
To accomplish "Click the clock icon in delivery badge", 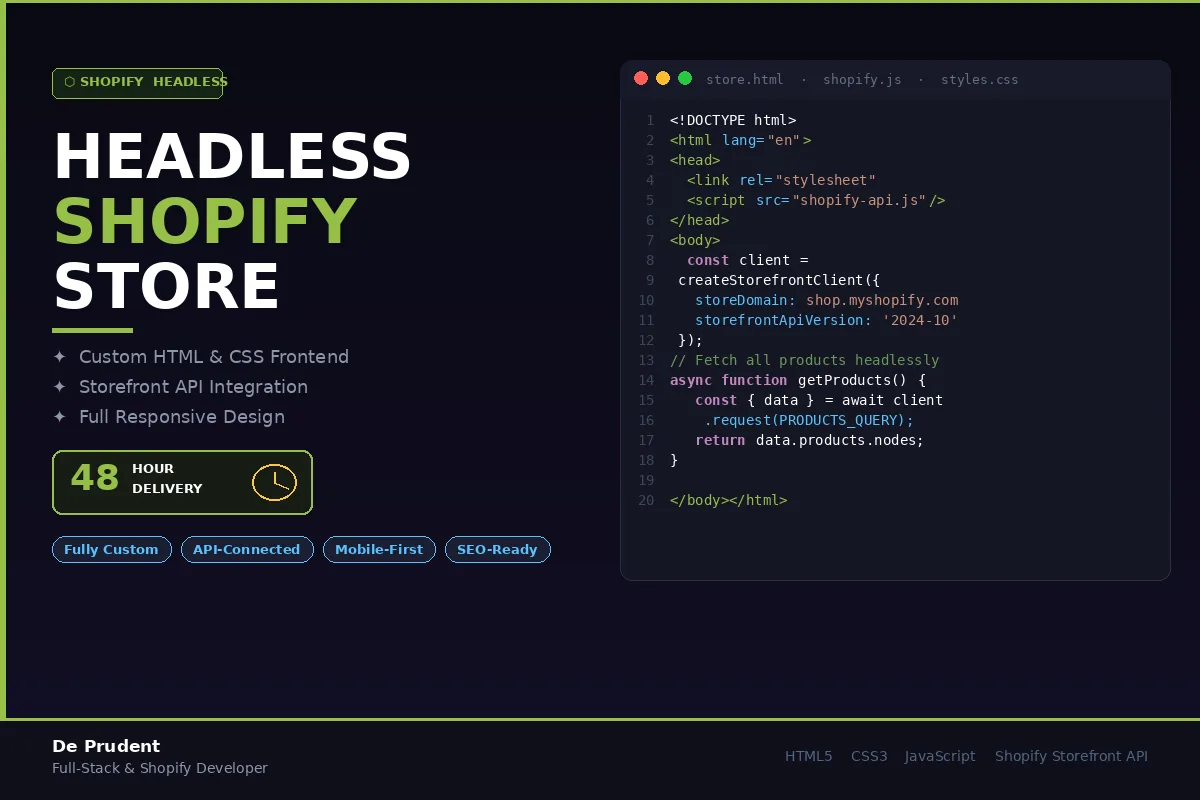I will tap(274, 482).
